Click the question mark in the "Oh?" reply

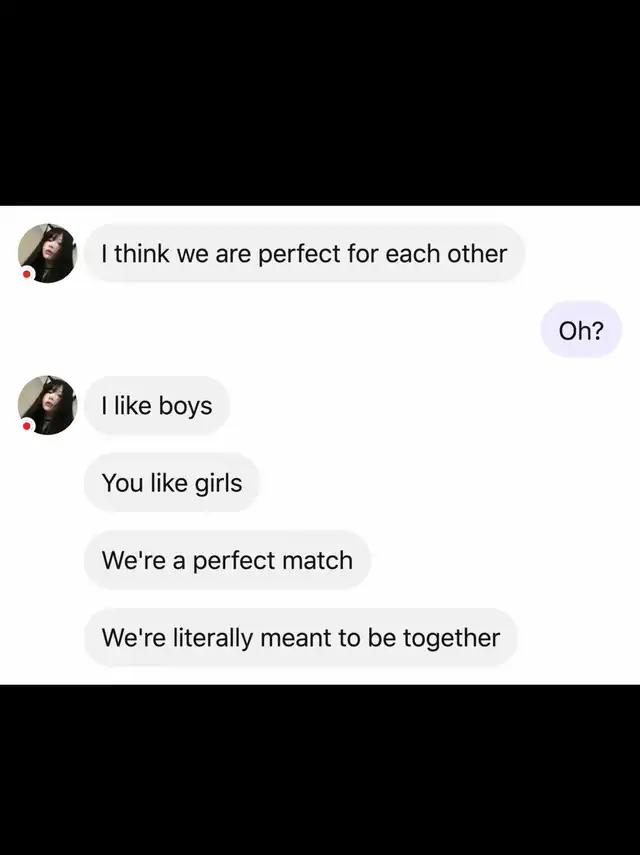click(x=597, y=330)
